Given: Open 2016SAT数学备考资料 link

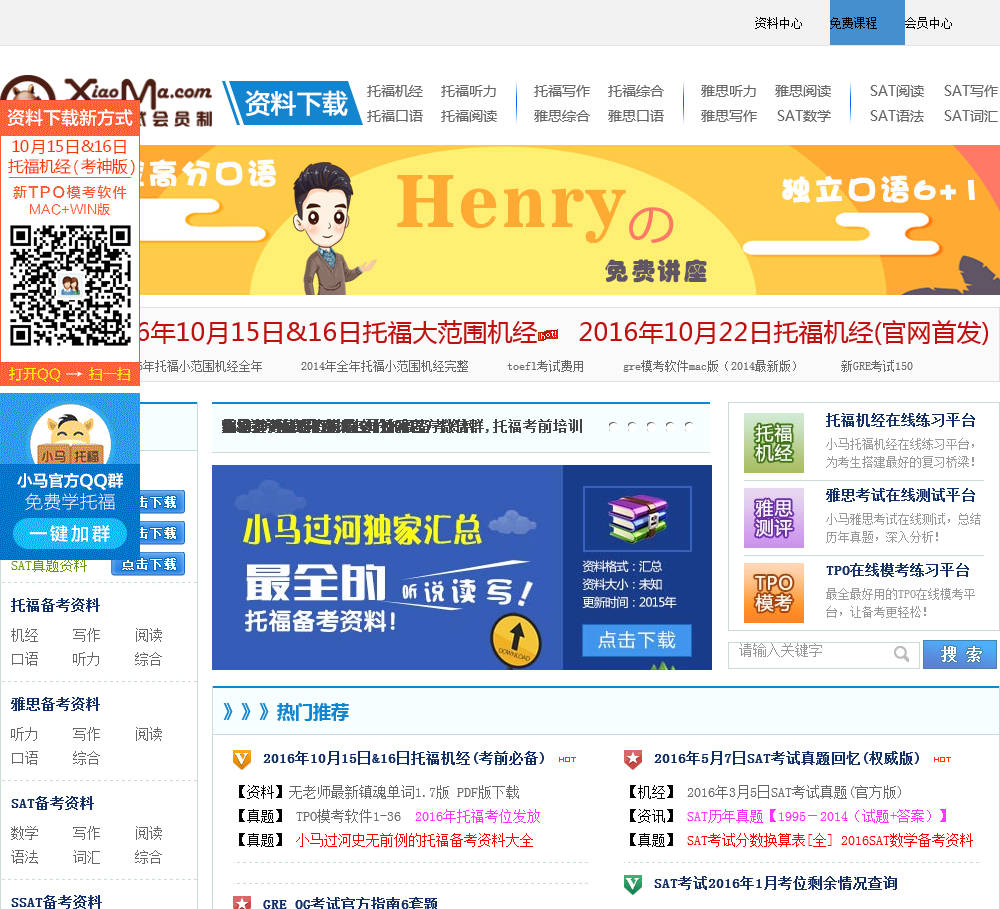Looking at the screenshot, I should (907, 841).
